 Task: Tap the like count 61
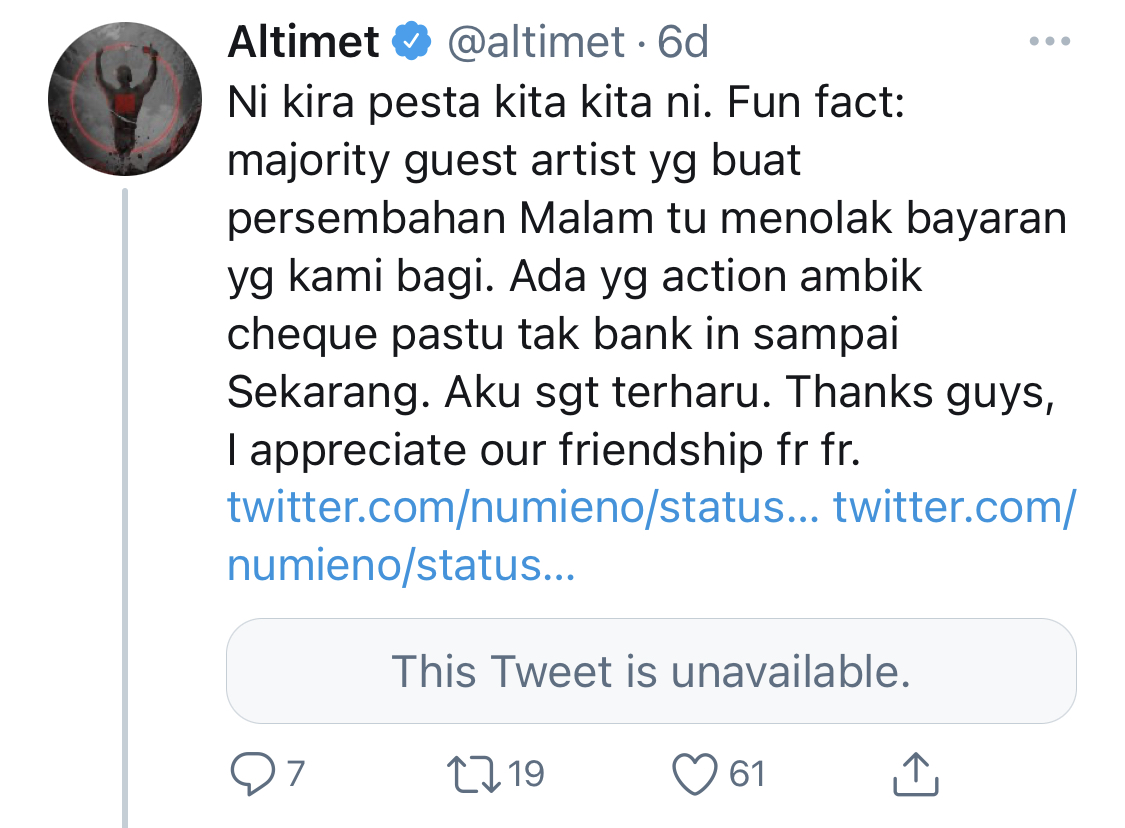[x=746, y=774]
